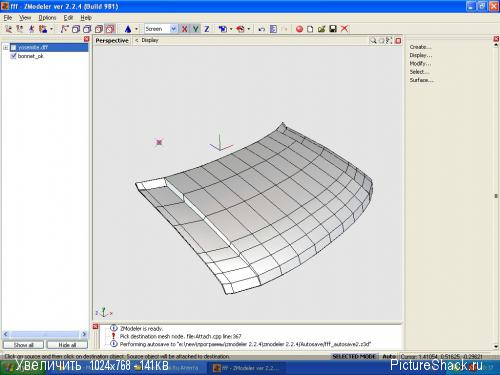
Task: Open the Objects level icon dropdown arrow
Action: pos(51,29)
